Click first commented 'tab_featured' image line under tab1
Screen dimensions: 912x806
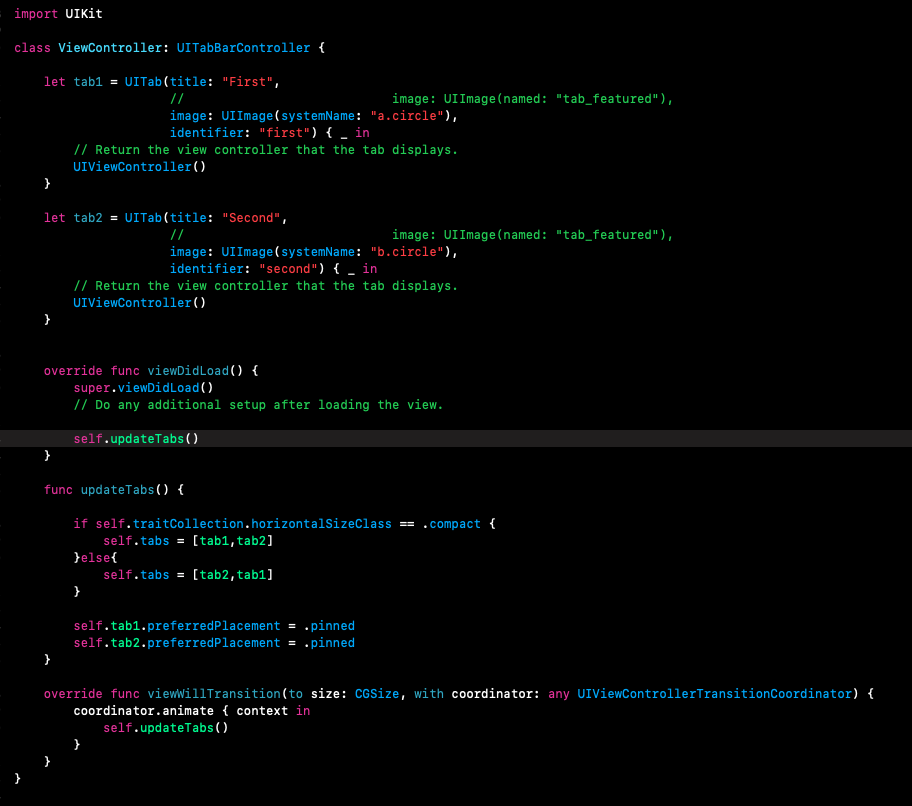point(422,99)
